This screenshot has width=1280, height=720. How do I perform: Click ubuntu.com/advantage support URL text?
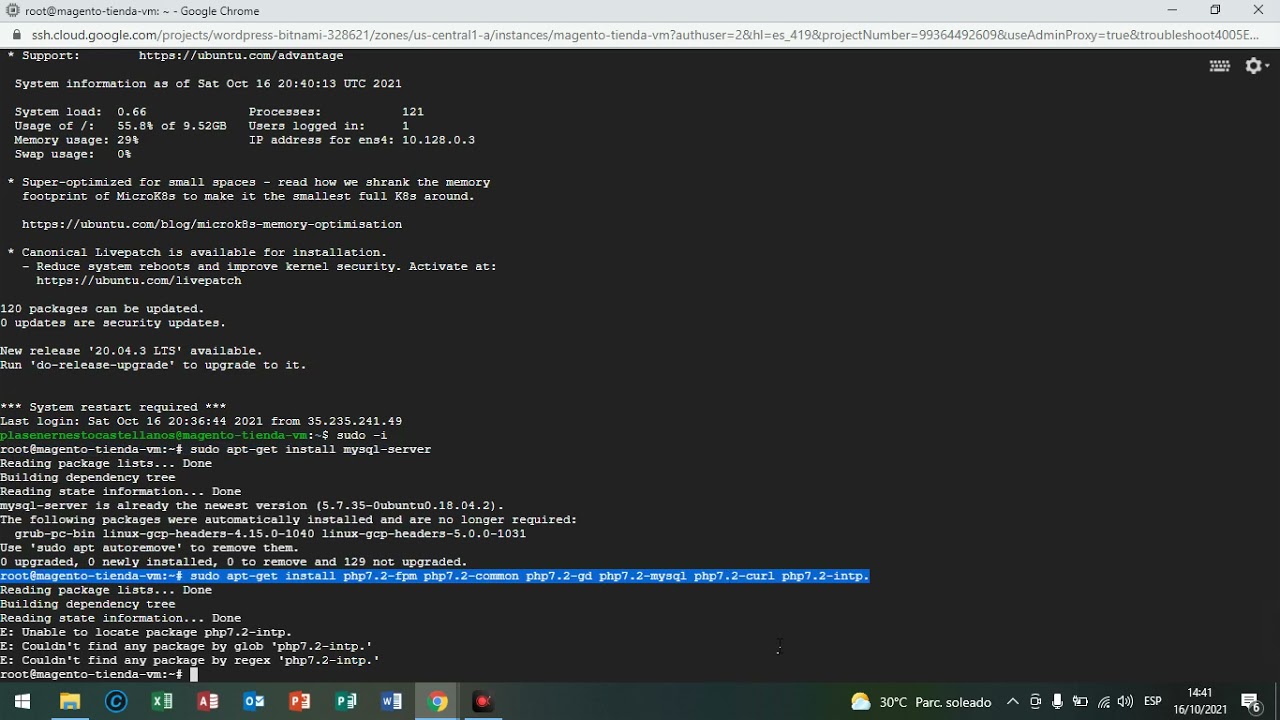241,56
